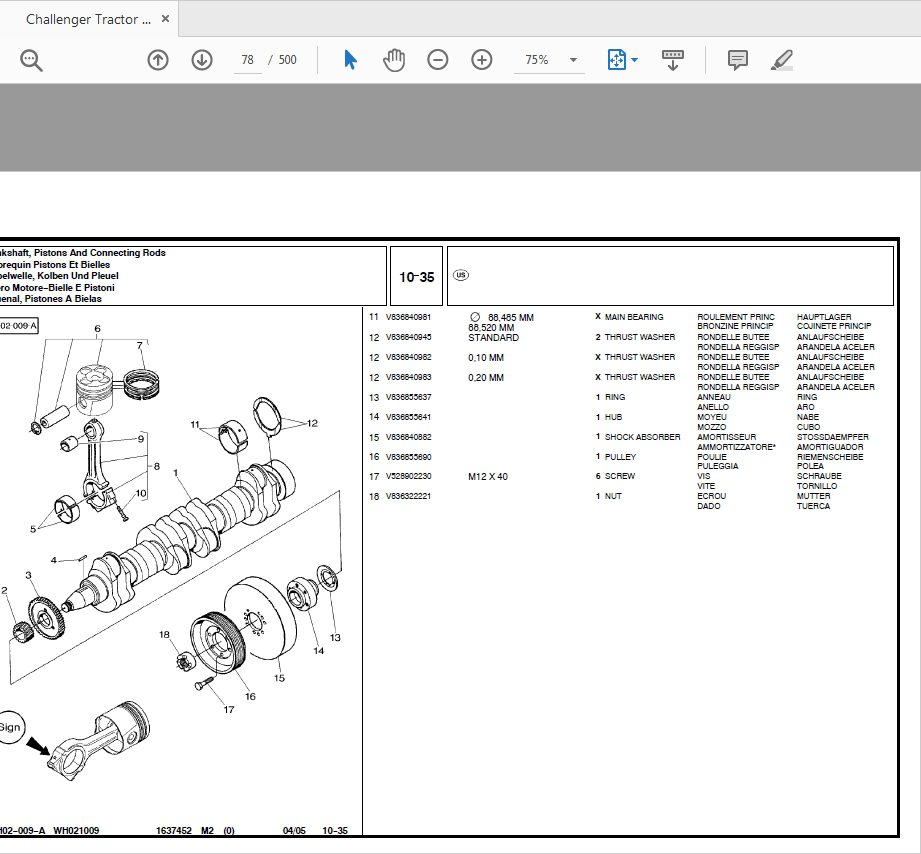
Task: Select the Highlight pen tool
Action: pyautogui.click(x=783, y=60)
